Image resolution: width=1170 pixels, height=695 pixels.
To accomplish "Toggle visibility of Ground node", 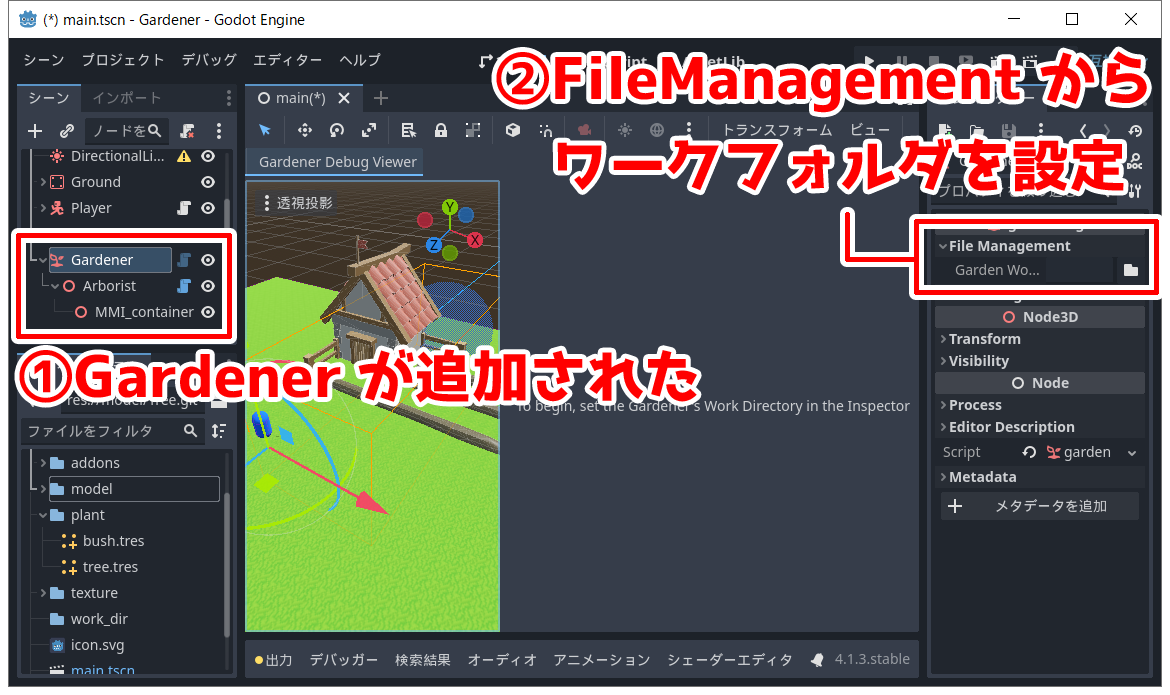I will click(208, 182).
